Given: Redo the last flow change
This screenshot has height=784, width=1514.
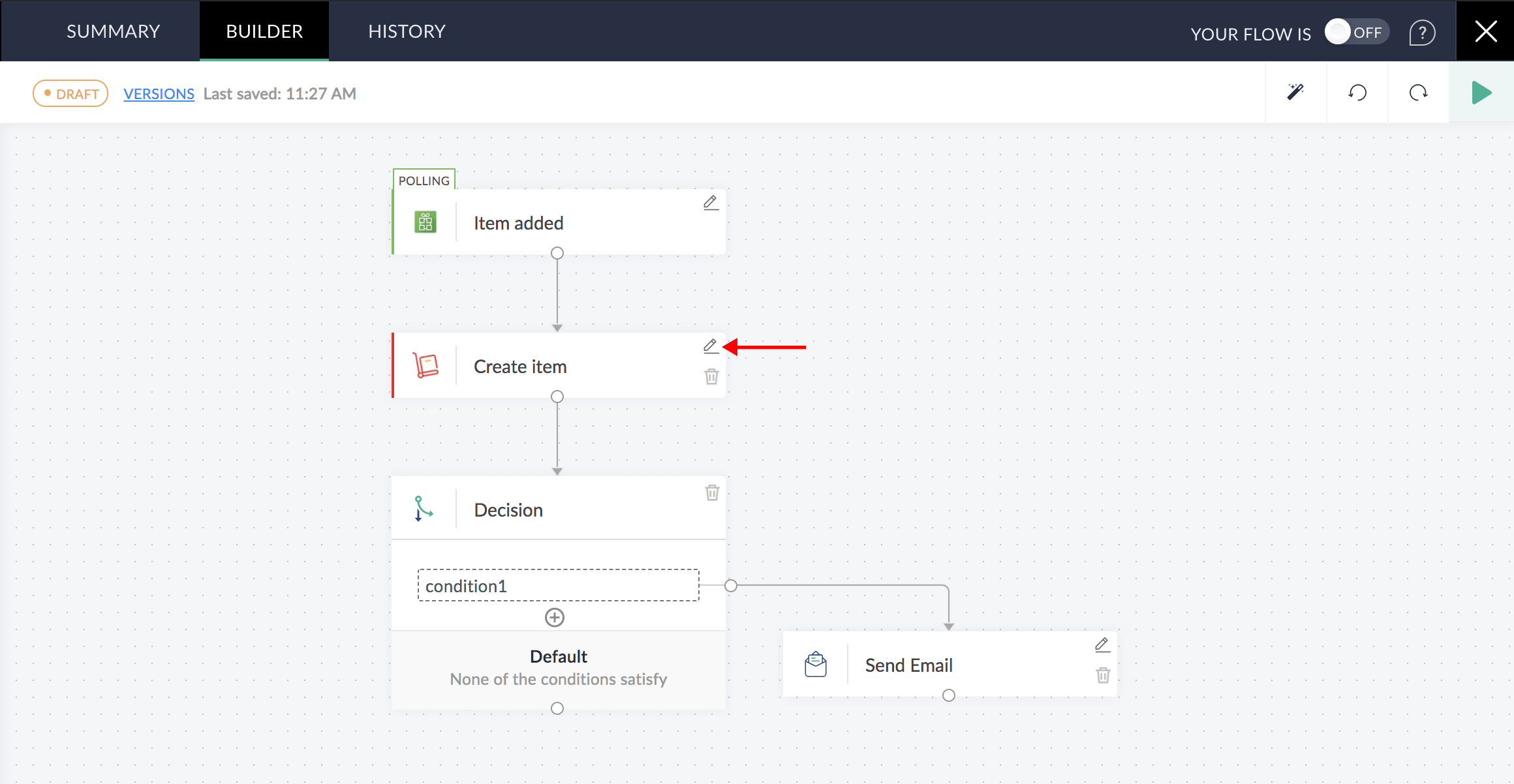Looking at the screenshot, I should tap(1417, 92).
